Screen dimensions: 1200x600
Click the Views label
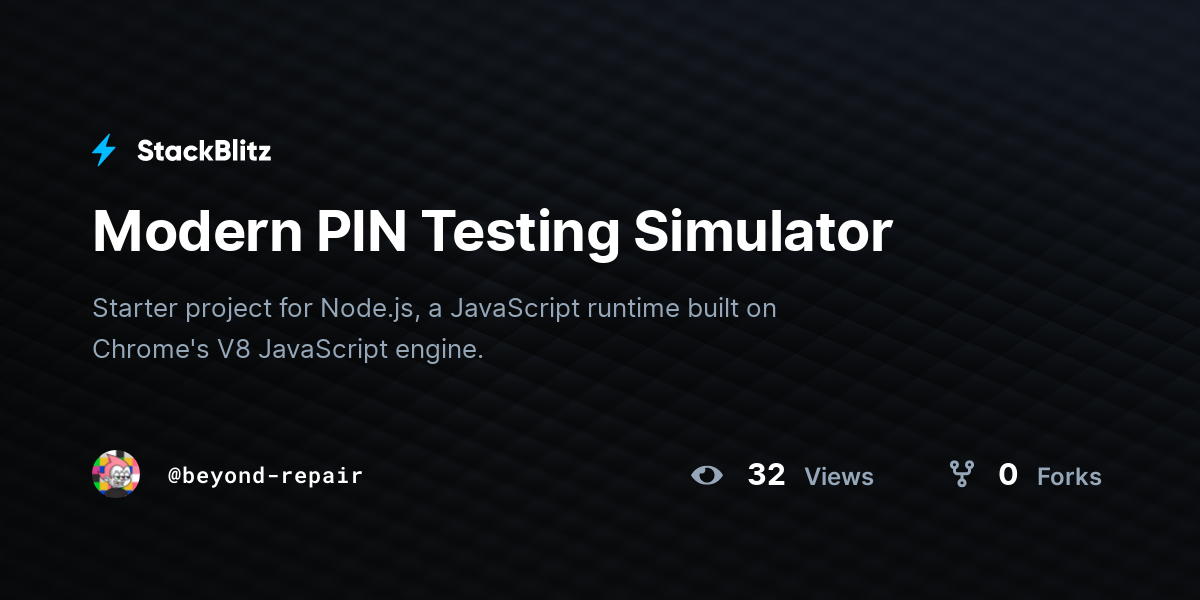[x=839, y=477]
